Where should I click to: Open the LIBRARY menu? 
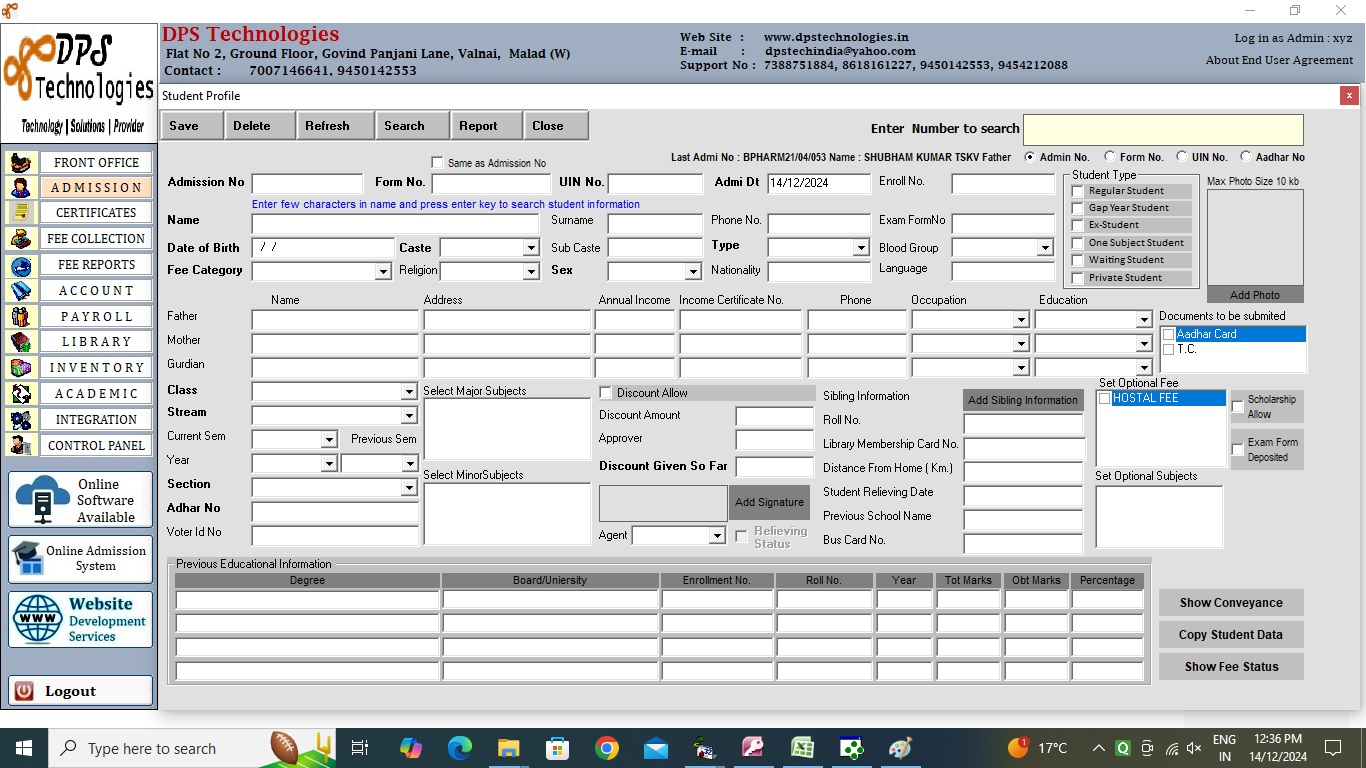click(96, 342)
